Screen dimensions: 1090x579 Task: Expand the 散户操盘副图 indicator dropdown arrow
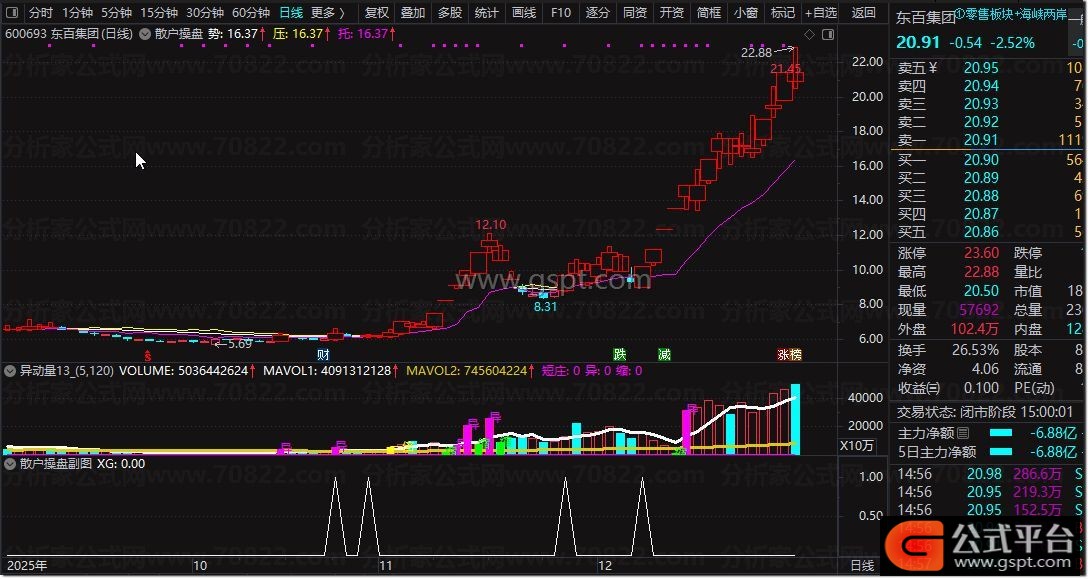pos(10,464)
